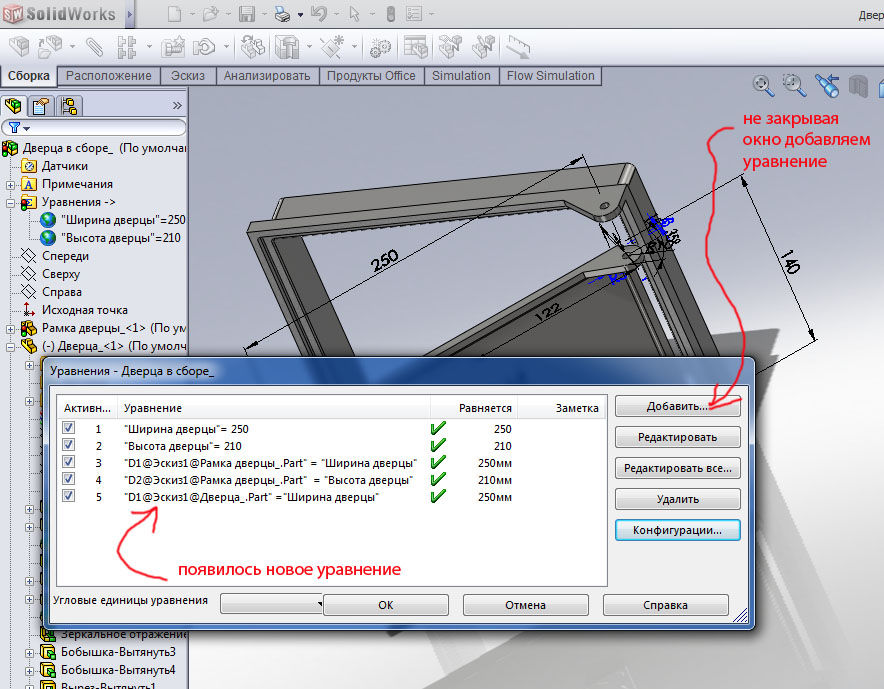Click the feature tree filter field

tap(100, 128)
